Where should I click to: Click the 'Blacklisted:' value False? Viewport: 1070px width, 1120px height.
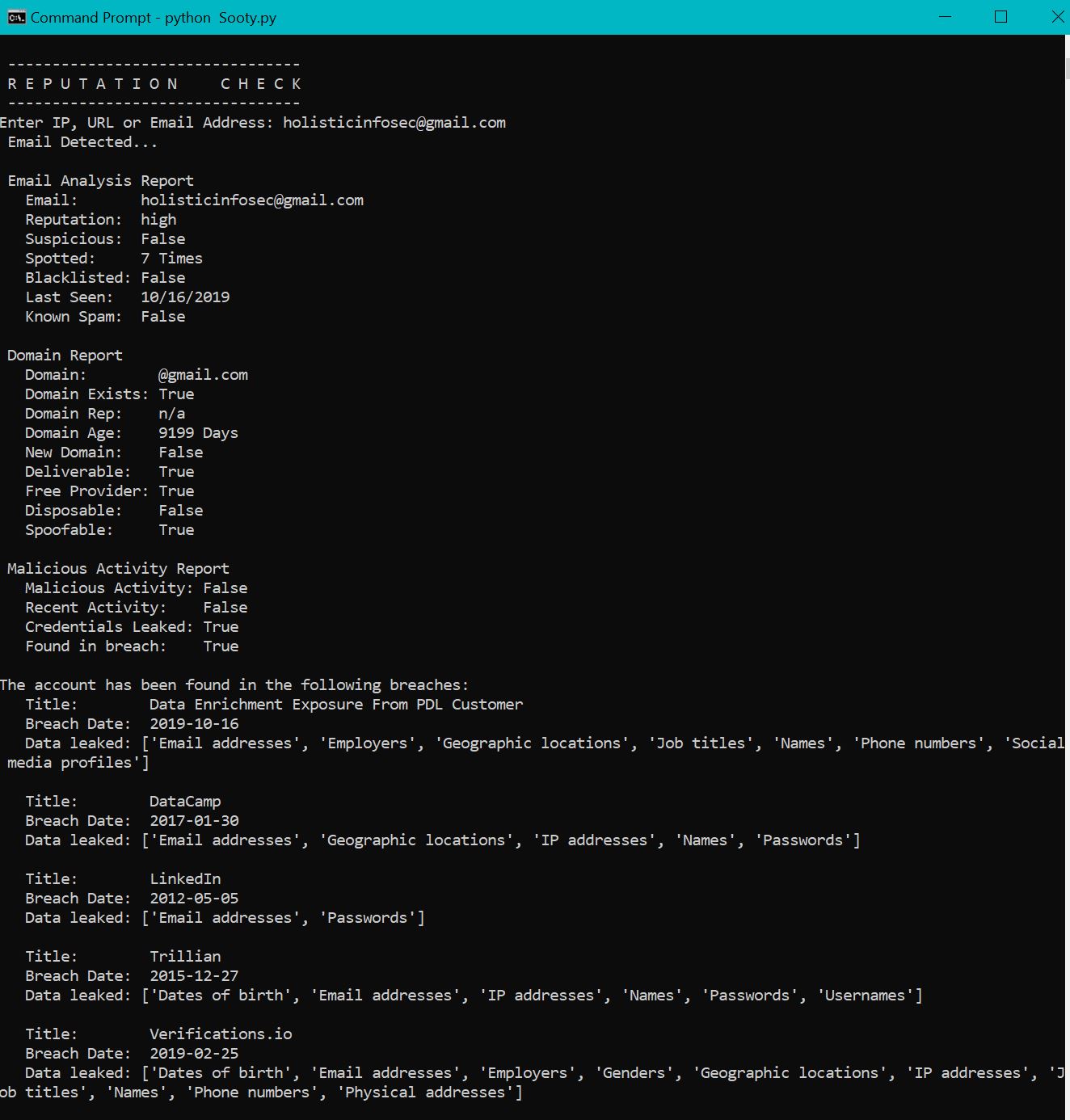click(x=163, y=278)
